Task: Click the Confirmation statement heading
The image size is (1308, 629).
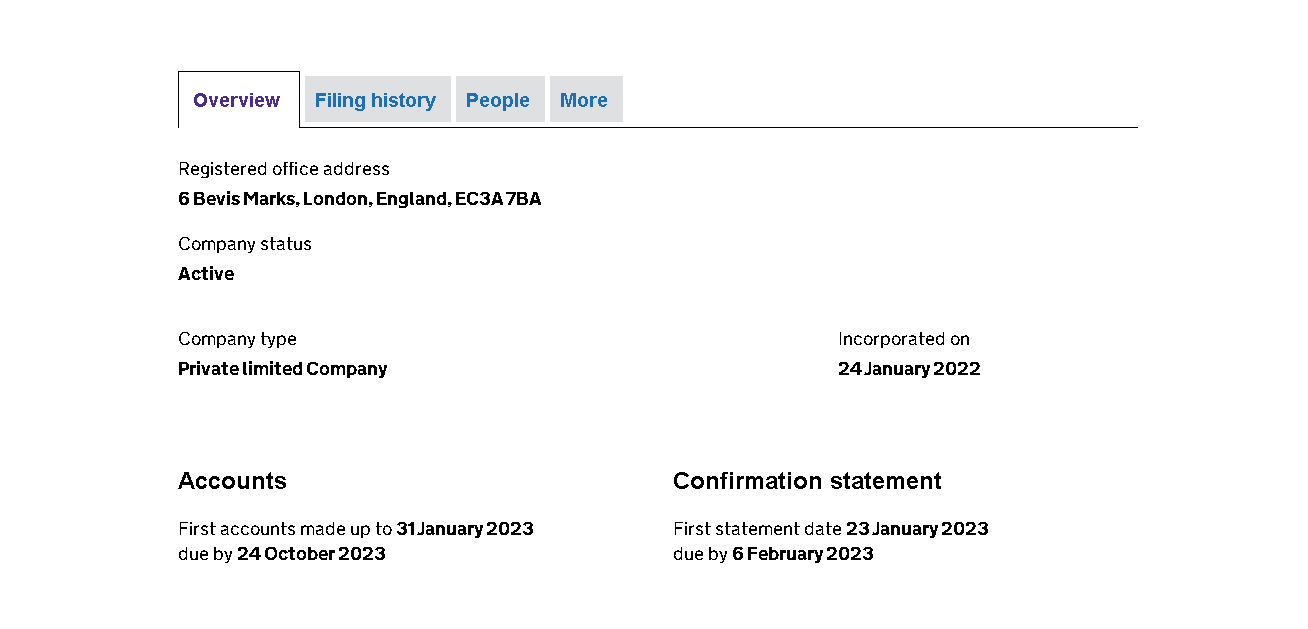Action: (807, 481)
